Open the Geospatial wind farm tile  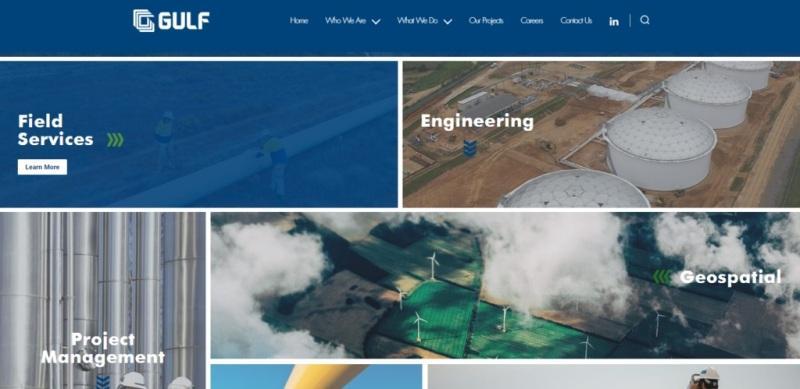pos(505,285)
